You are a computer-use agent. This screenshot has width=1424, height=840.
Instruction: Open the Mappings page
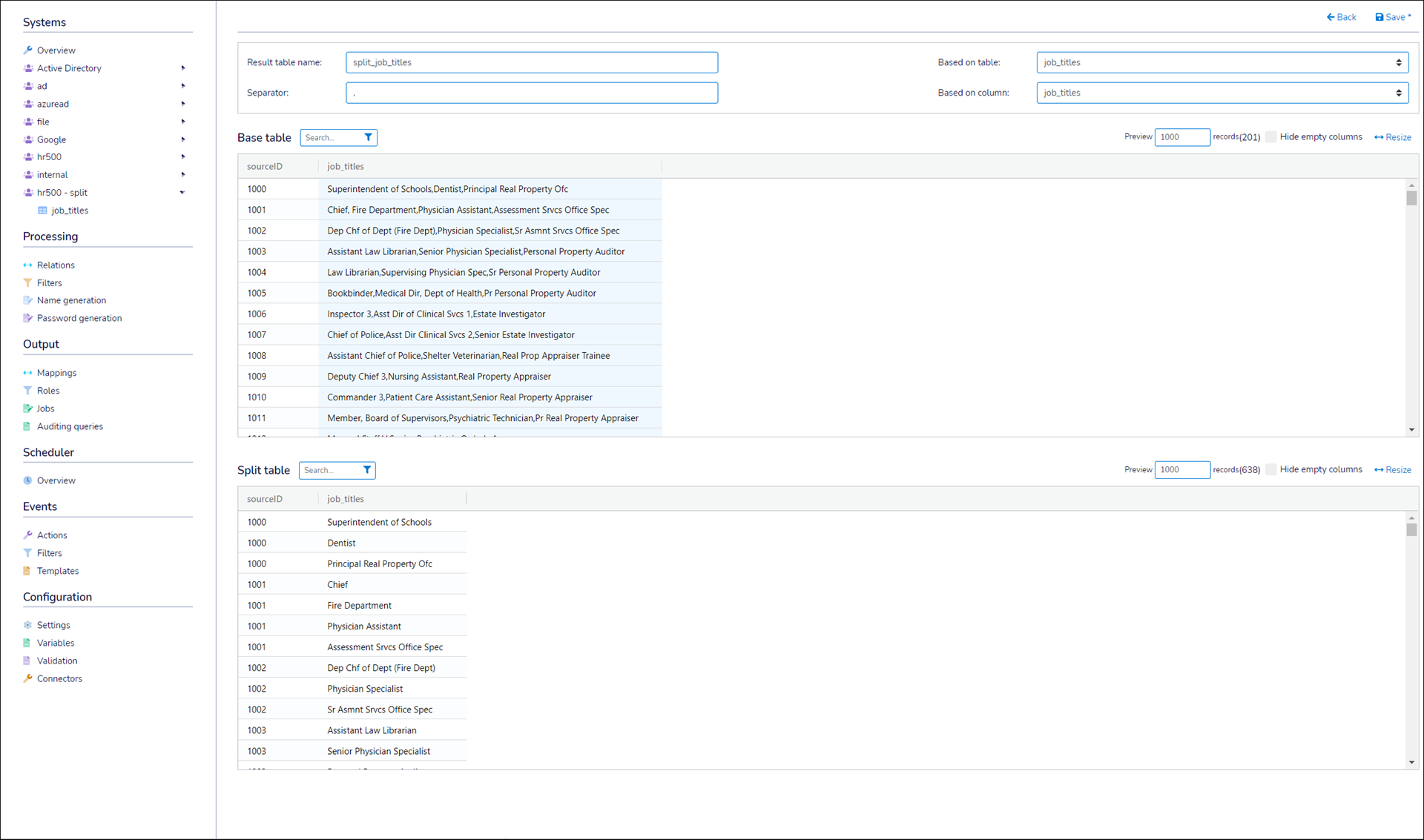pos(56,373)
